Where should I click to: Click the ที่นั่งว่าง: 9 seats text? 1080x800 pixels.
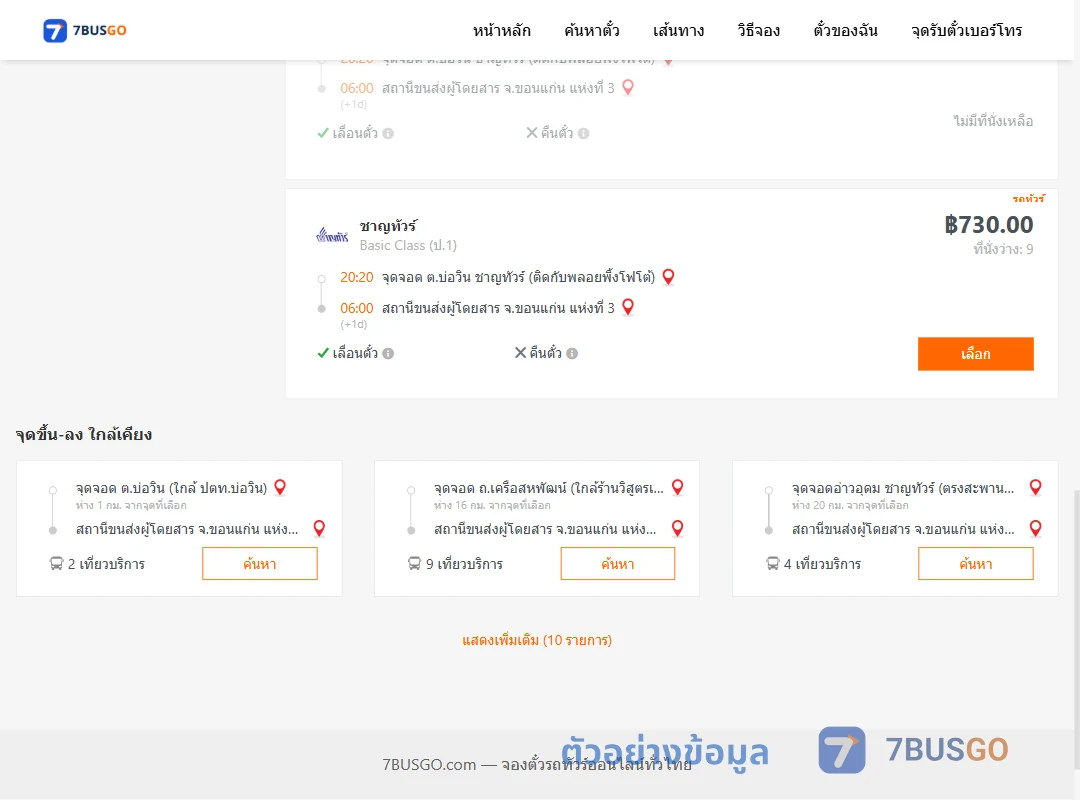click(1003, 249)
